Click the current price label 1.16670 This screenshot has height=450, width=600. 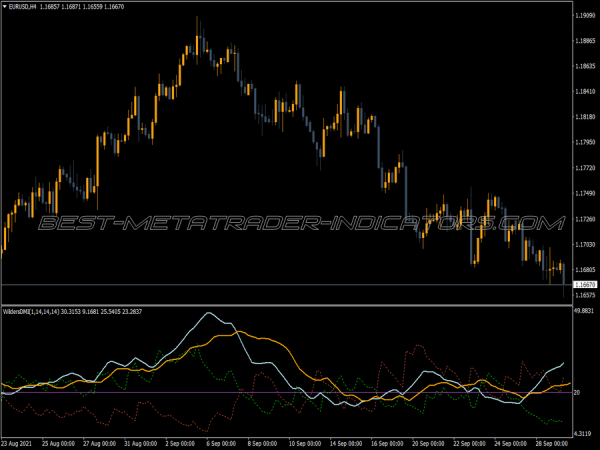585,285
